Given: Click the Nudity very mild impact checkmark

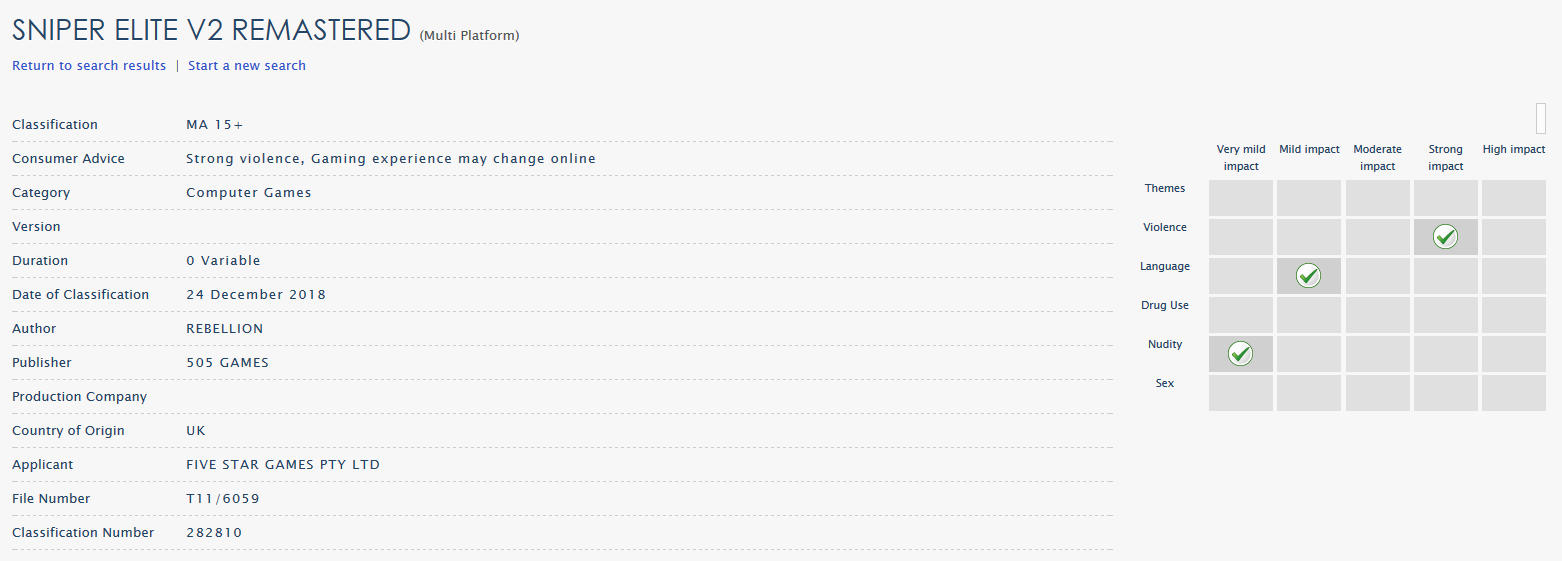Looking at the screenshot, I should [x=1240, y=353].
